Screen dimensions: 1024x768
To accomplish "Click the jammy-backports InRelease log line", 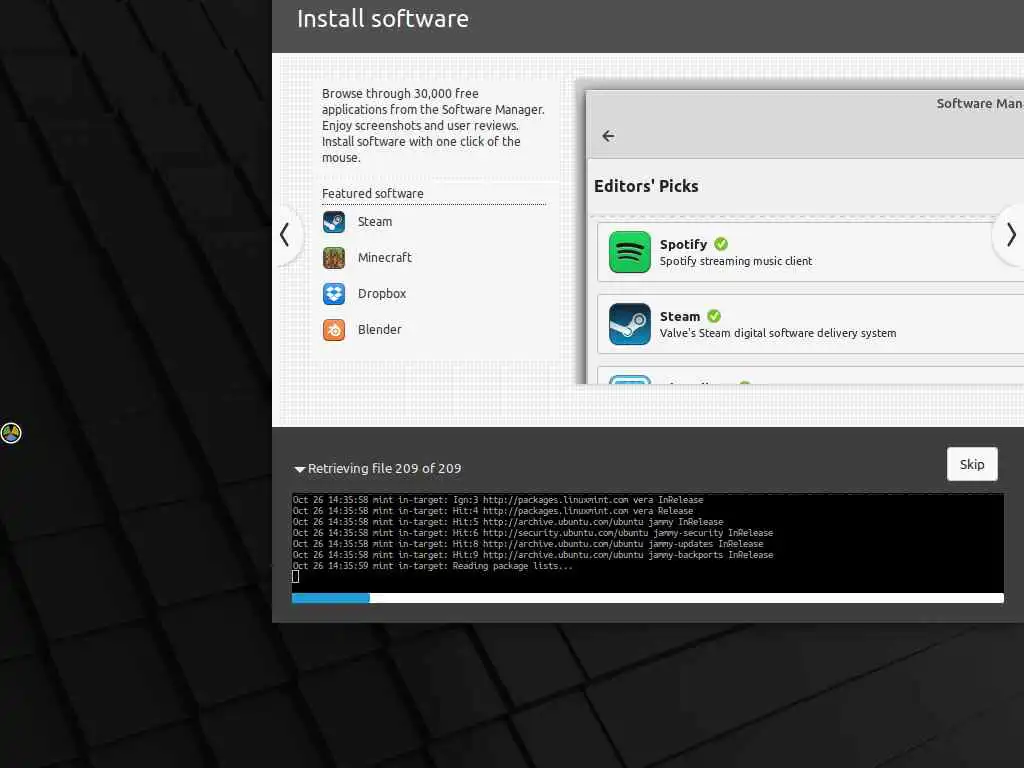I will [x=533, y=555].
